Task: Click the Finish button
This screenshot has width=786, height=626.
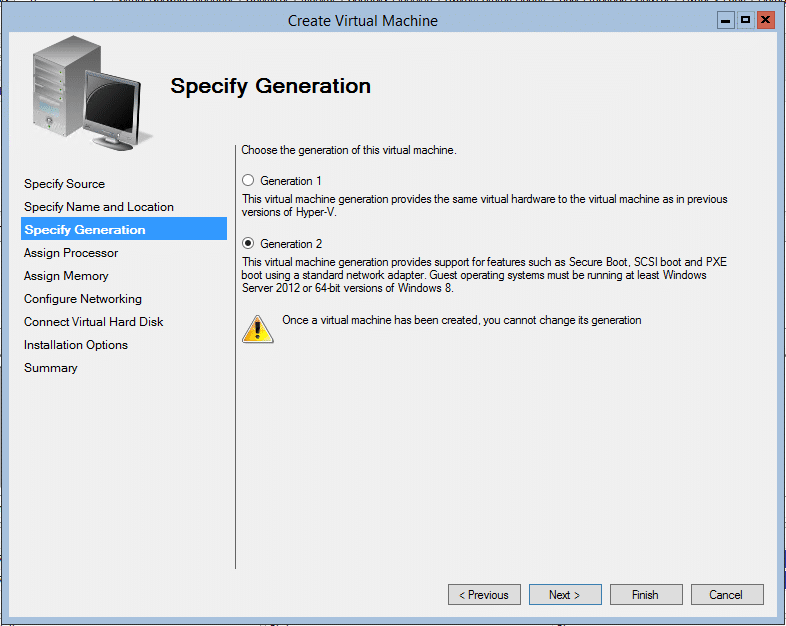Action: [x=646, y=595]
